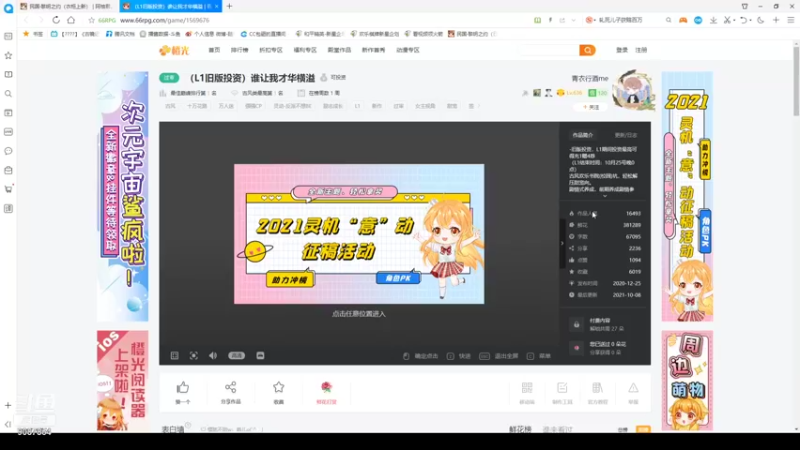Open the 折扣专区 navigation item
This screenshot has width=800, height=450.
coord(271,50)
